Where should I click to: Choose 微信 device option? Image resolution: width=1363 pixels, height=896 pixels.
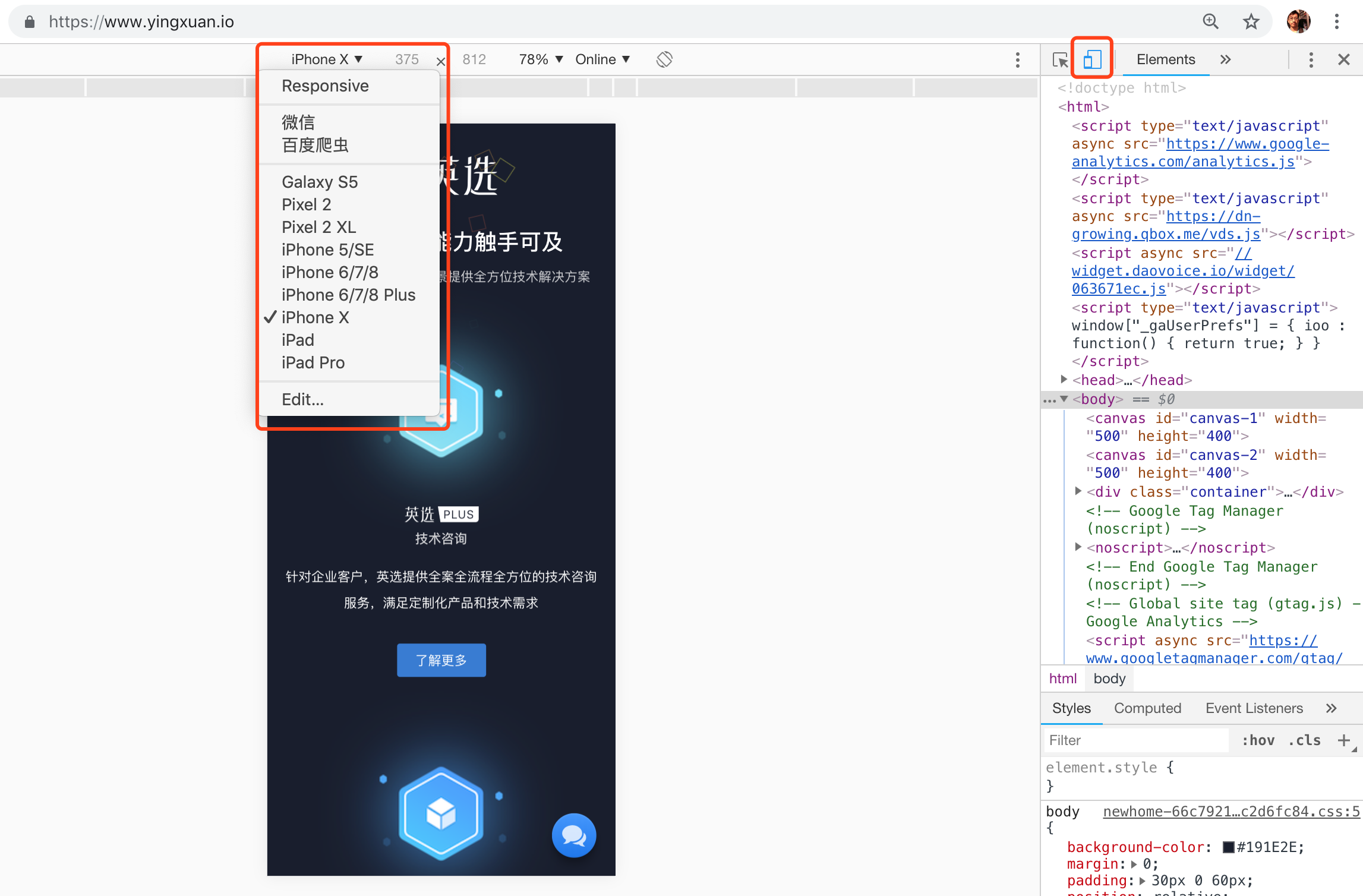pos(349,122)
